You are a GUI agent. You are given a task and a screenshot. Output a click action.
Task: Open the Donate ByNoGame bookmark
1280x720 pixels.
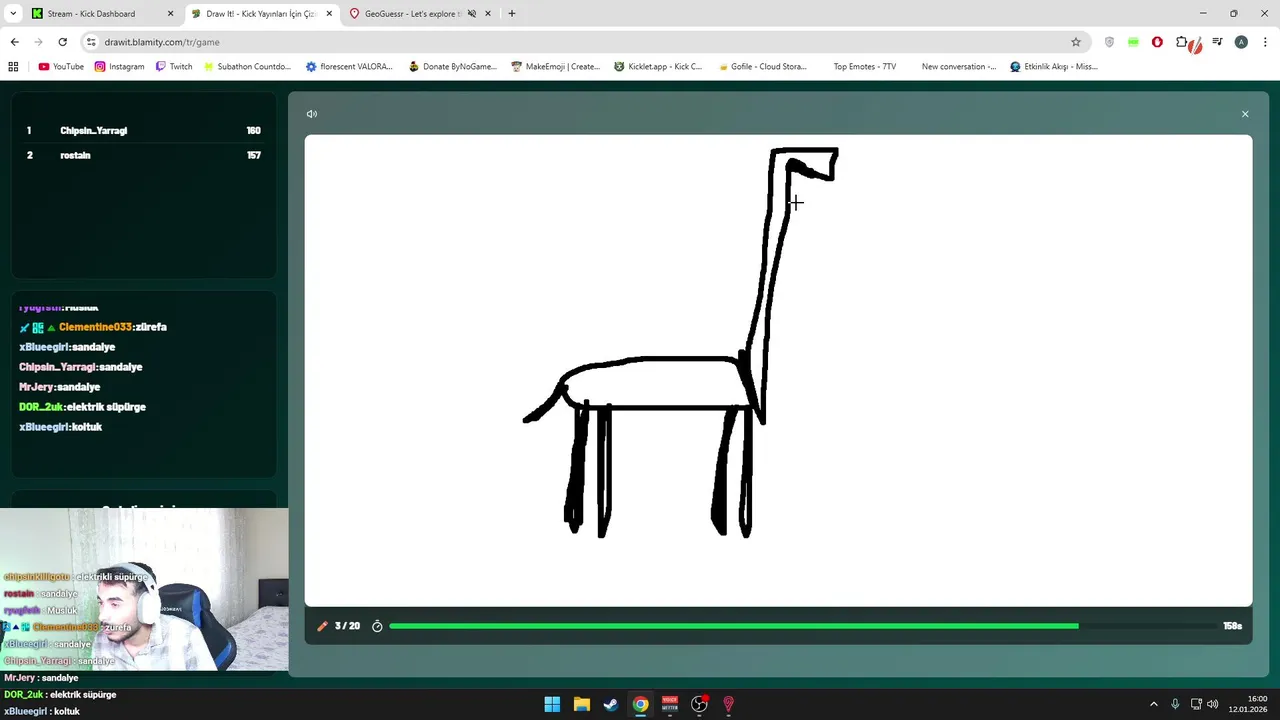452,67
